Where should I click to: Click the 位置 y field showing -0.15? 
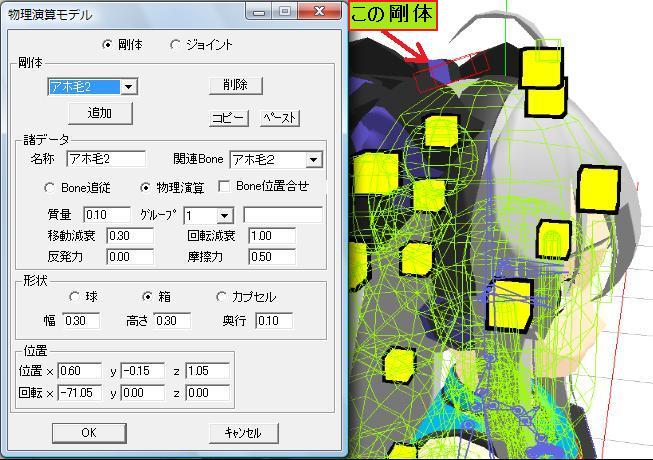pos(143,370)
